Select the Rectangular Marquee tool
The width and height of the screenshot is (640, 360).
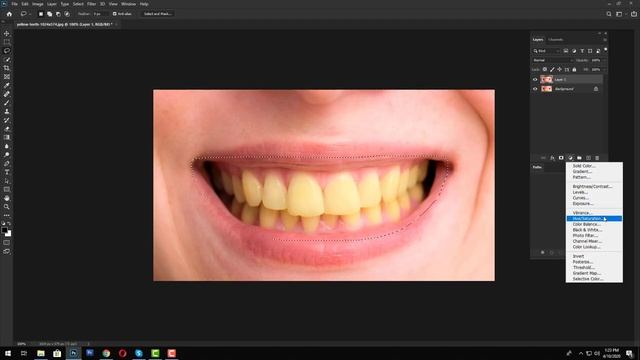[7, 42]
